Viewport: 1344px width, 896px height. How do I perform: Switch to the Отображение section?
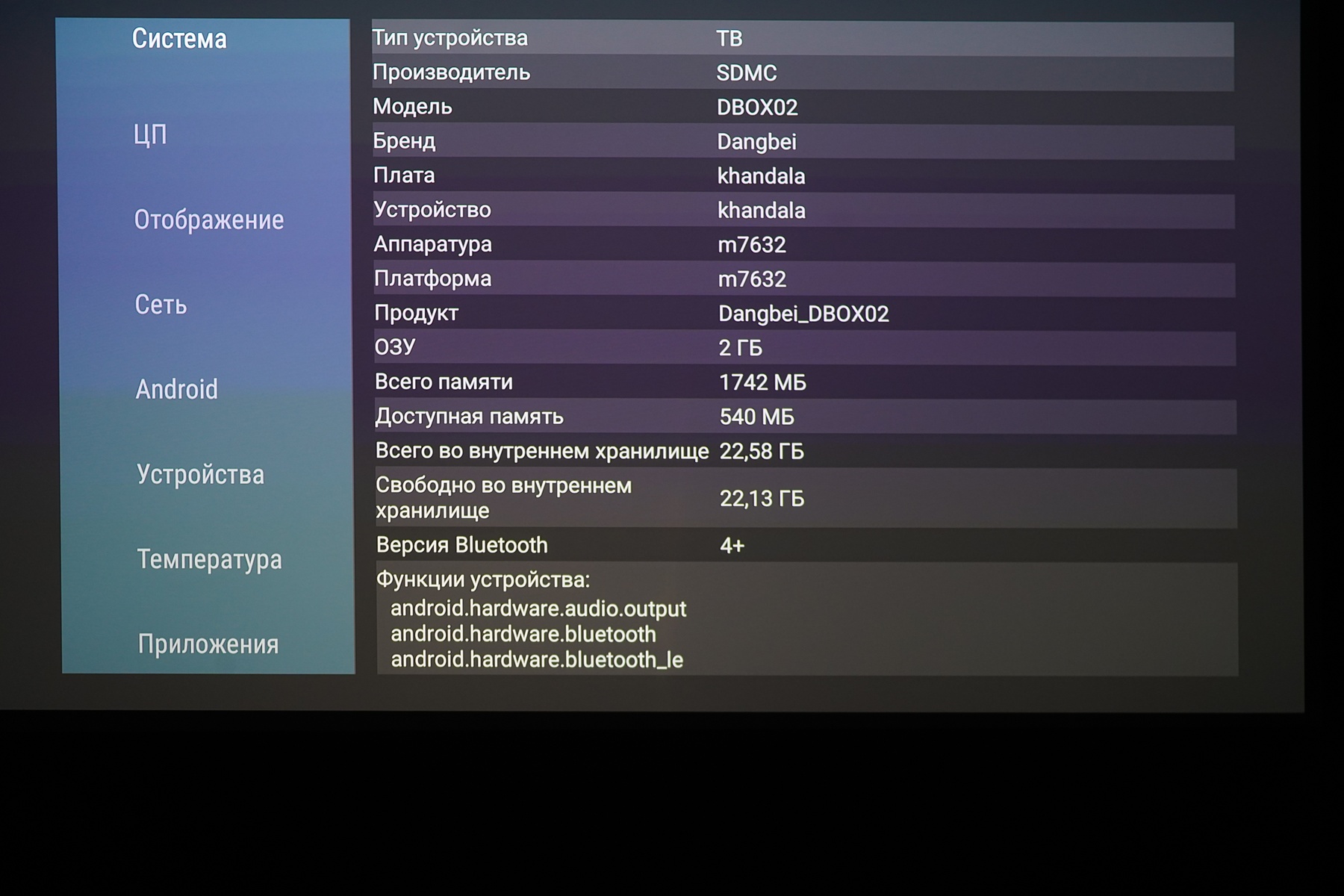point(209,220)
